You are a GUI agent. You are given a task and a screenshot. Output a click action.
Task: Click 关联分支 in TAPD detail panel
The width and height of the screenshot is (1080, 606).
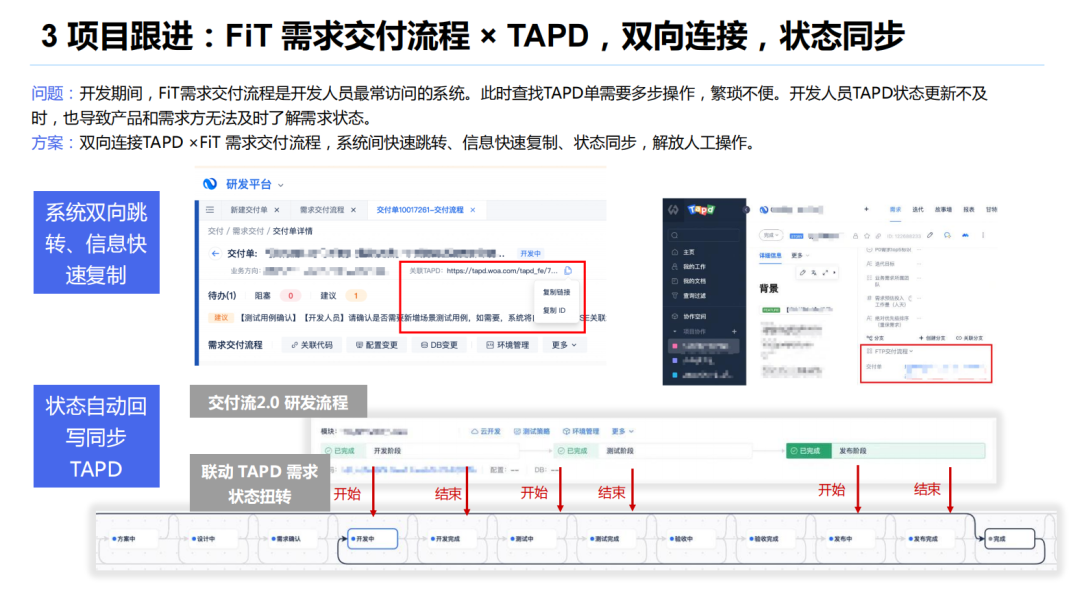[x=970, y=338]
